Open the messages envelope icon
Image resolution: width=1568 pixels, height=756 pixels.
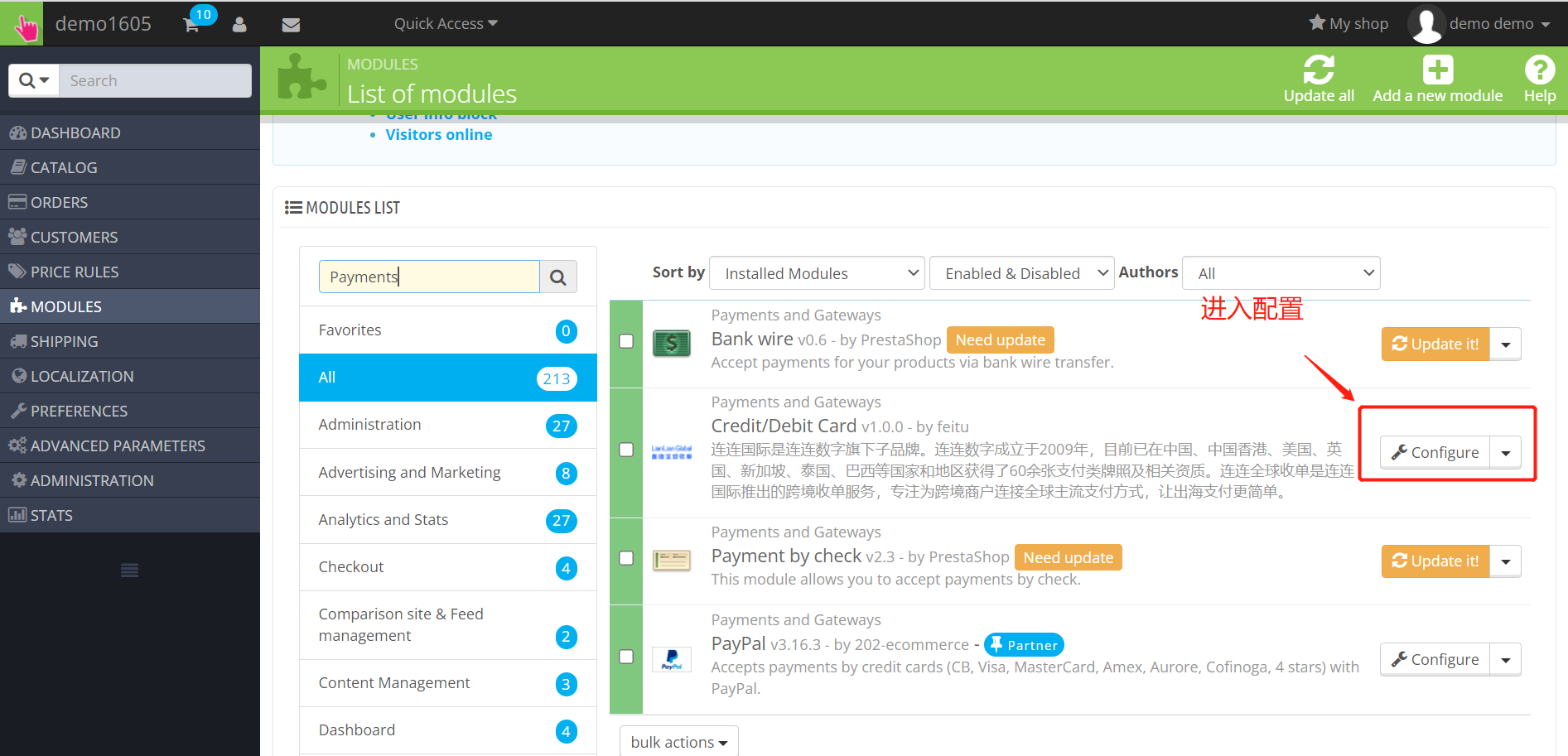pos(291,25)
